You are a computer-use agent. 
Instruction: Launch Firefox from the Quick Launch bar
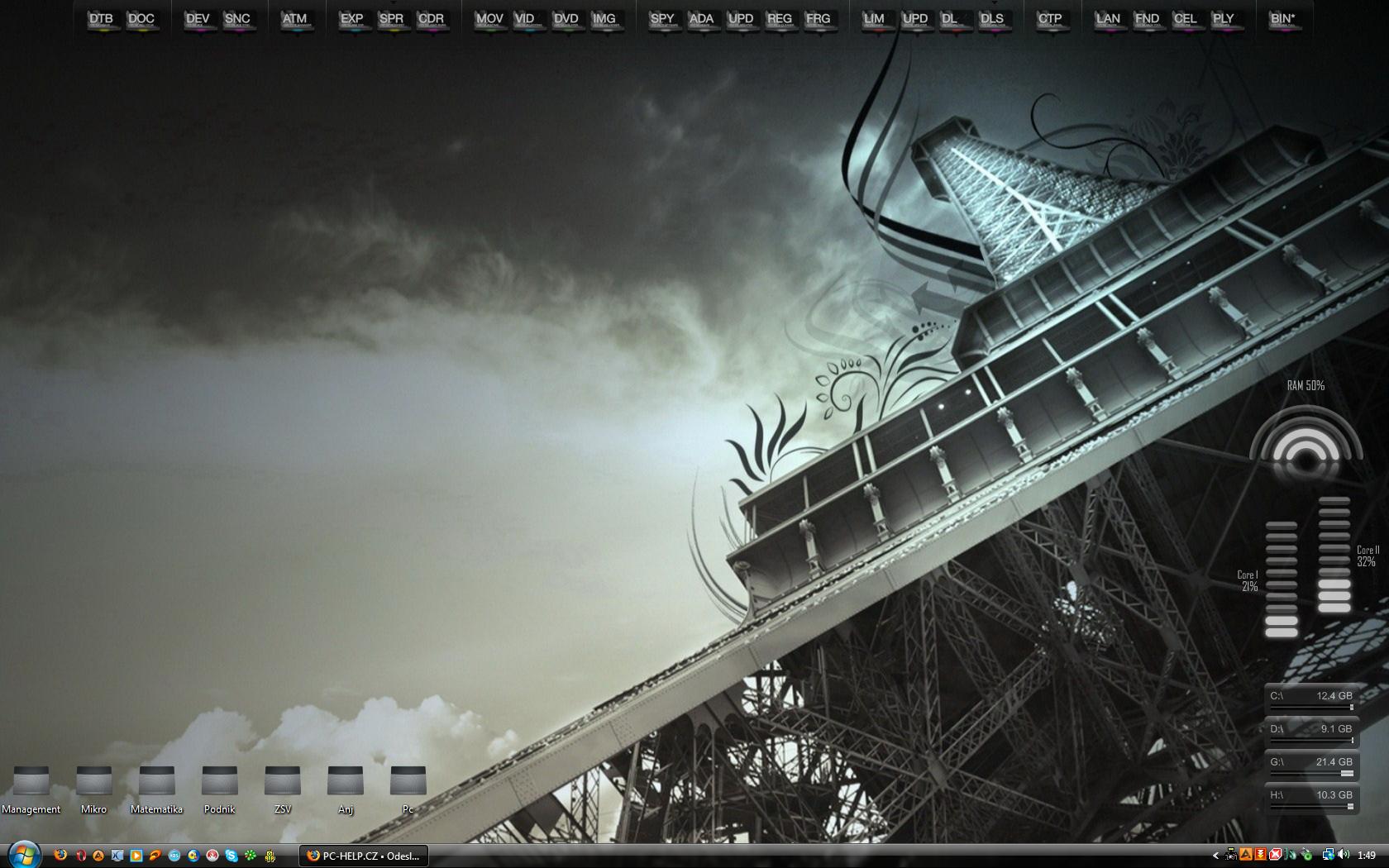(60, 856)
